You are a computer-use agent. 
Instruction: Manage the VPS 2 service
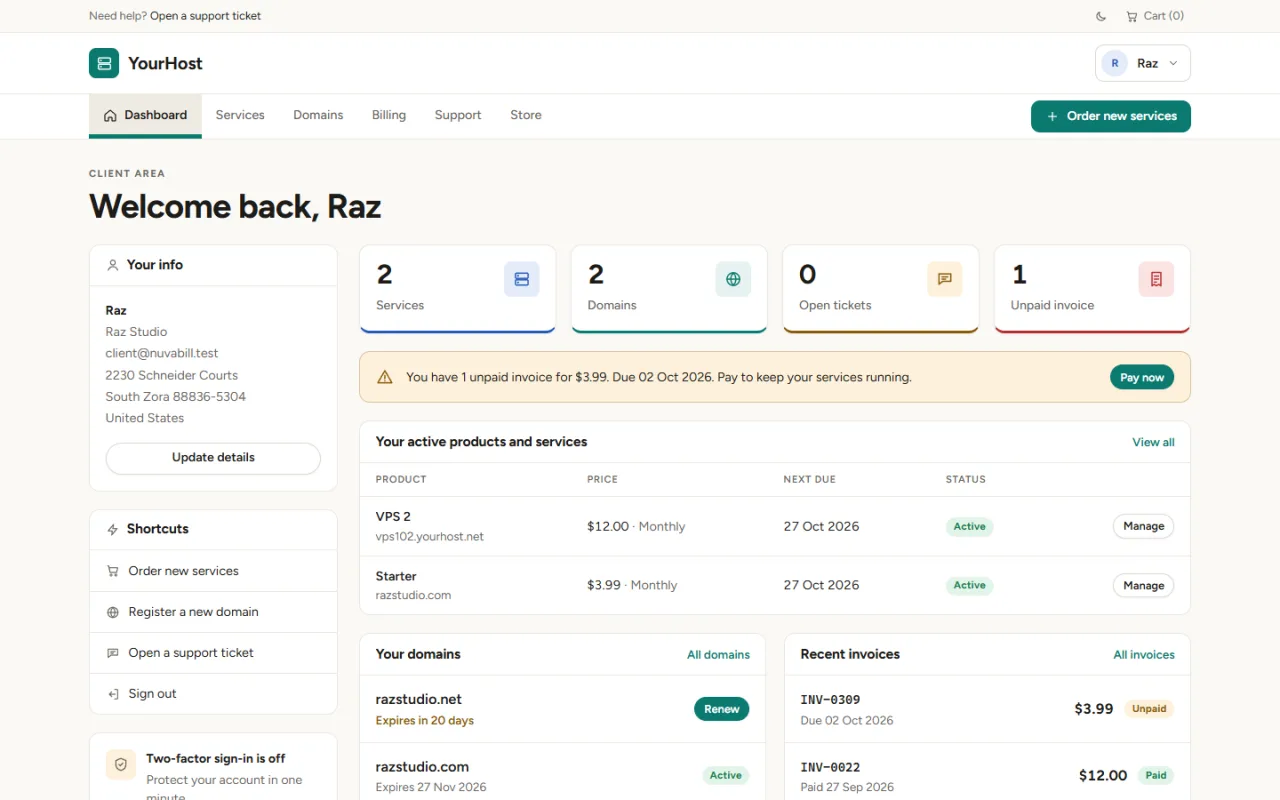click(1143, 526)
